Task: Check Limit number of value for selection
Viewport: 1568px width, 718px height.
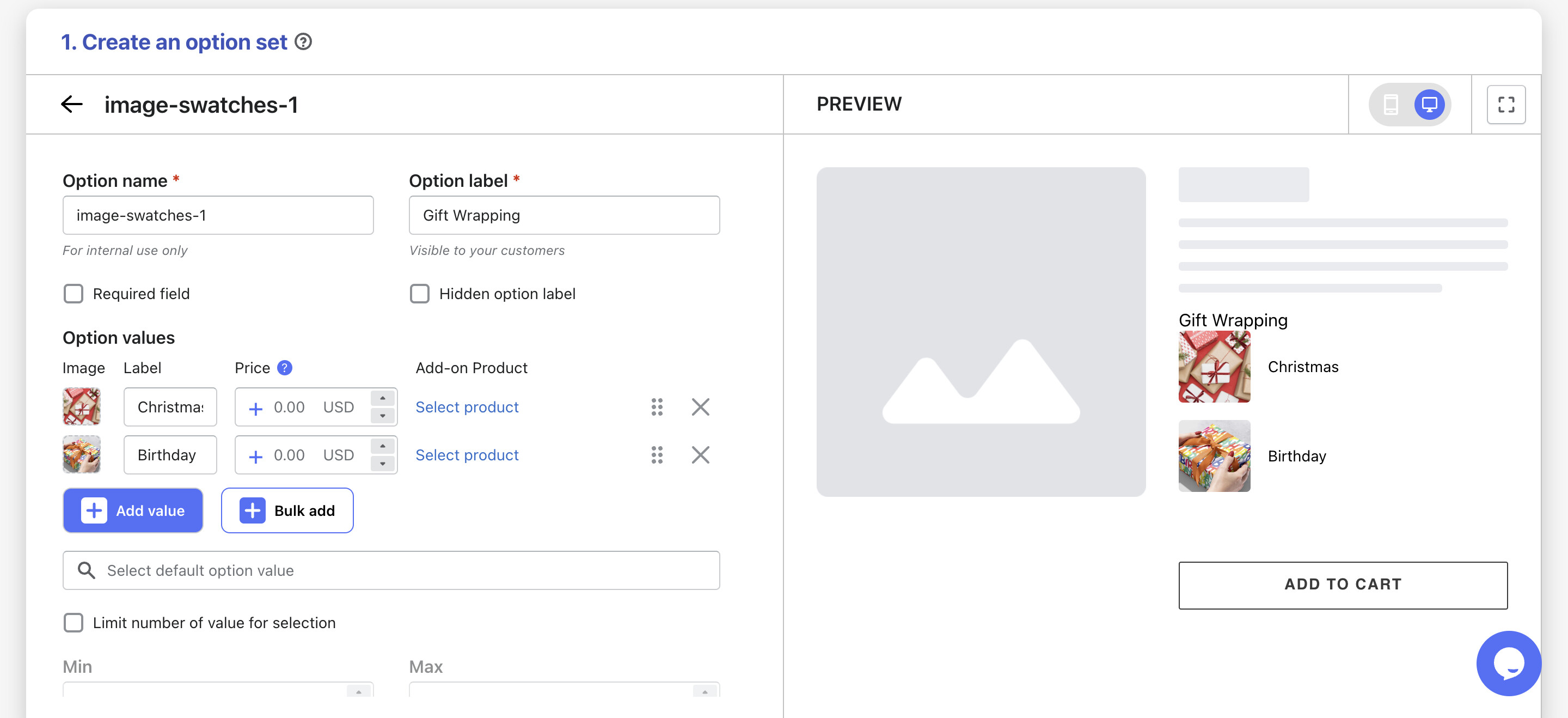Action: [x=73, y=622]
